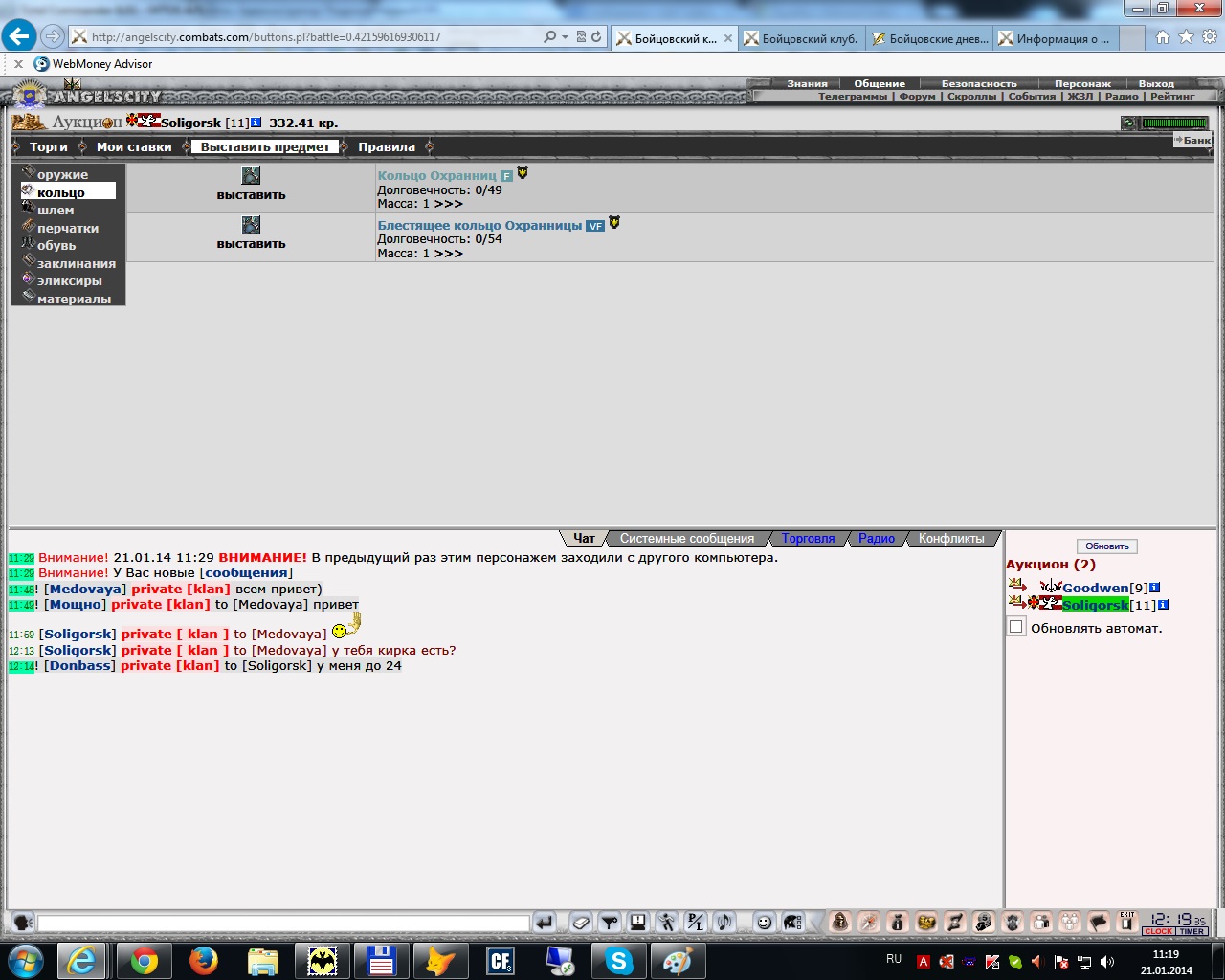Image resolution: width=1225 pixels, height=980 pixels.
Task: Click the speaking head icon left of chat input
Action: pyautogui.click(x=23, y=923)
